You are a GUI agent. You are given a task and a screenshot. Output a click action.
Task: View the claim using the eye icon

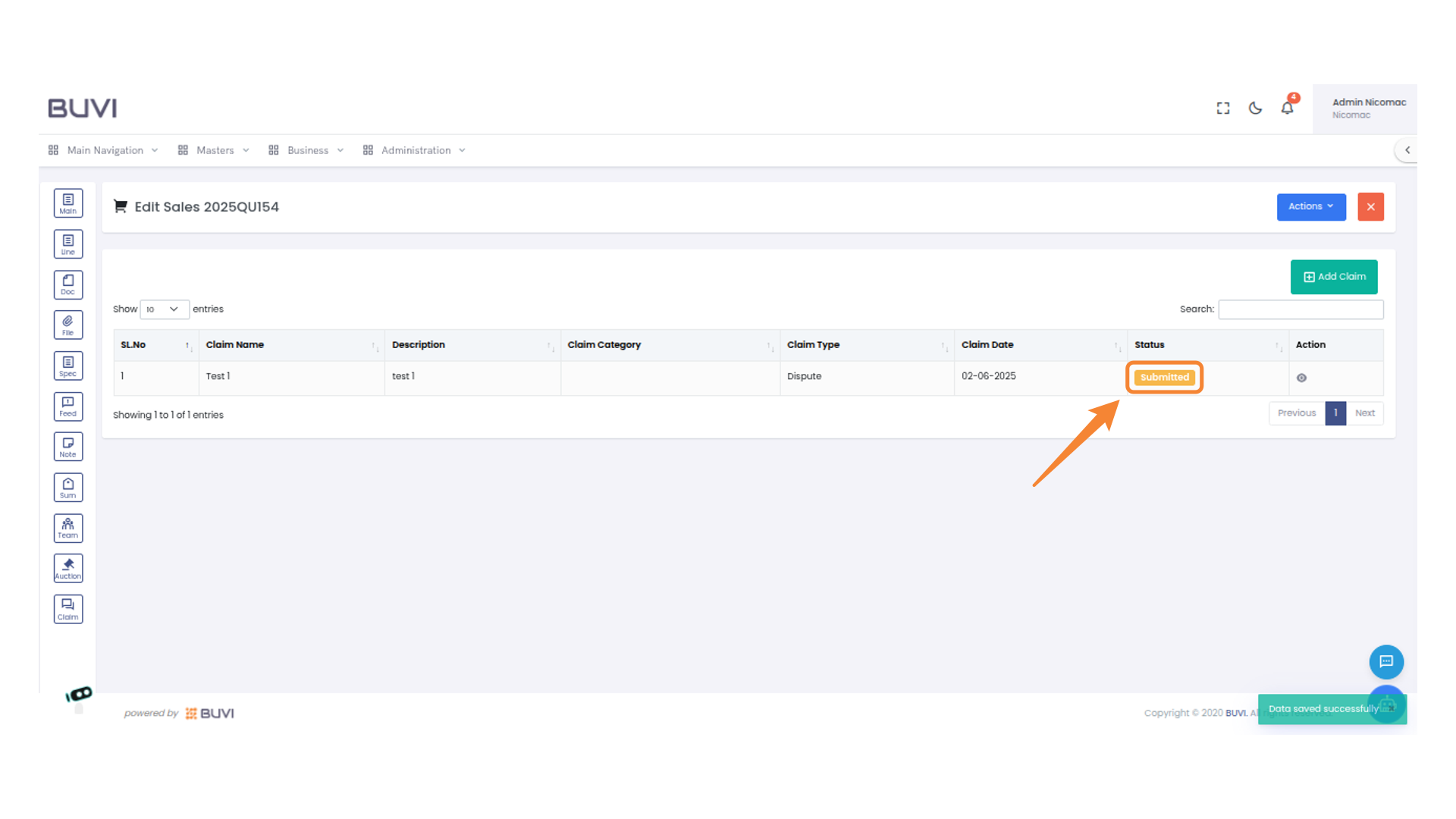click(x=1301, y=377)
